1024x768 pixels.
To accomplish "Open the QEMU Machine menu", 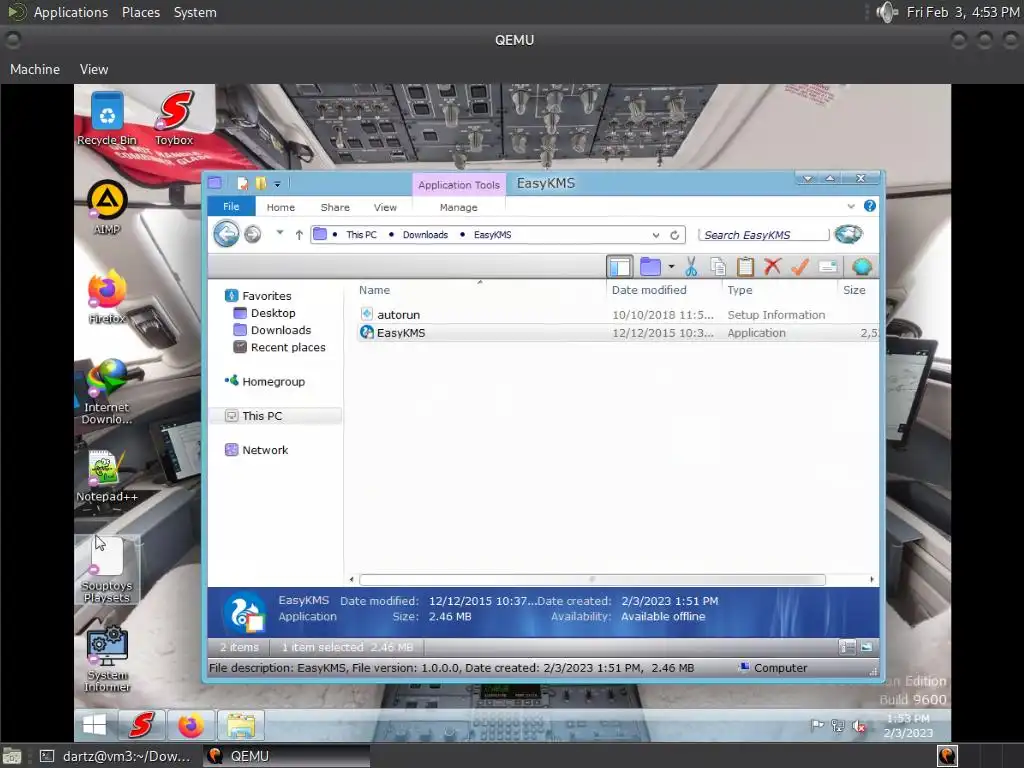I will 35,69.
